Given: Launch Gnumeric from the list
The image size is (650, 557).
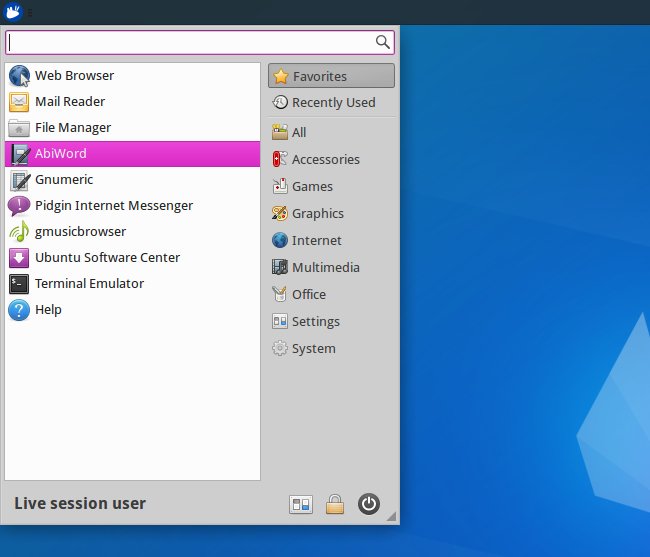Looking at the screenshot, I should pyautogui.click(x=133, y=180).
